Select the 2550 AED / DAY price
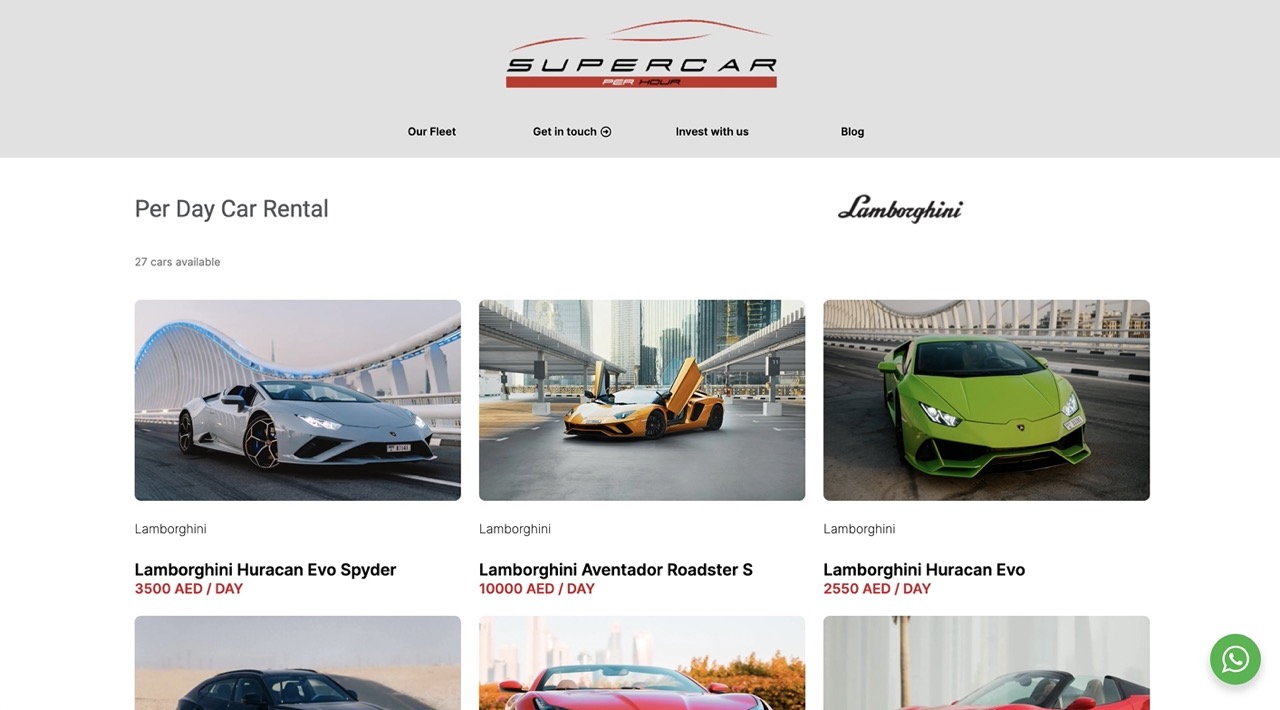1280x710 pixels. coord(877,589)
